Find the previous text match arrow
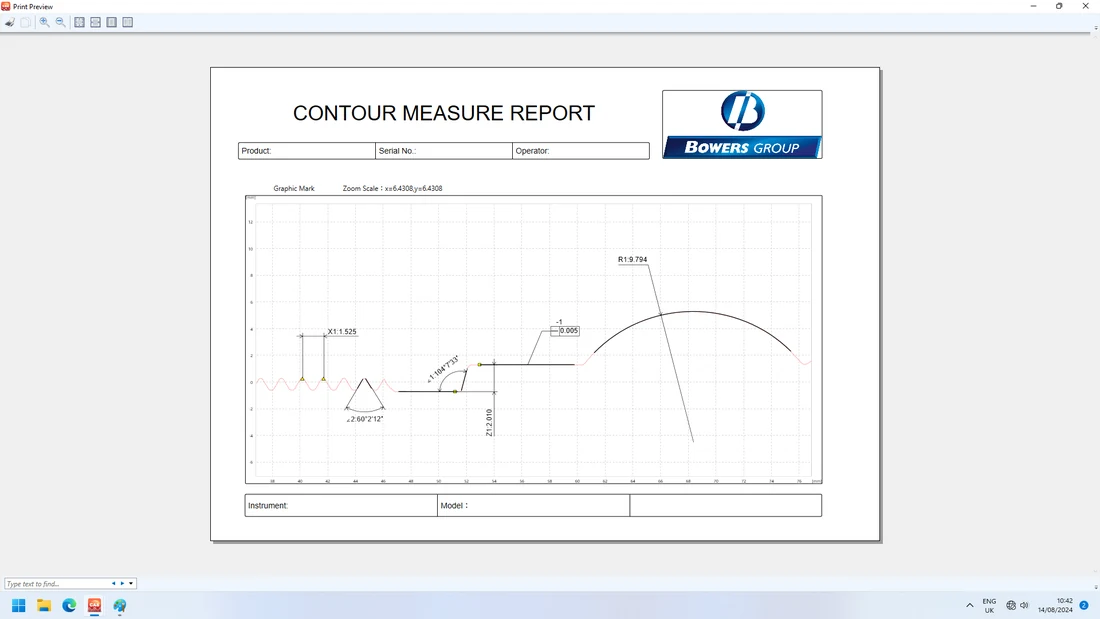The height and width of the screenshot is (619, 1100). coord(114,583)
